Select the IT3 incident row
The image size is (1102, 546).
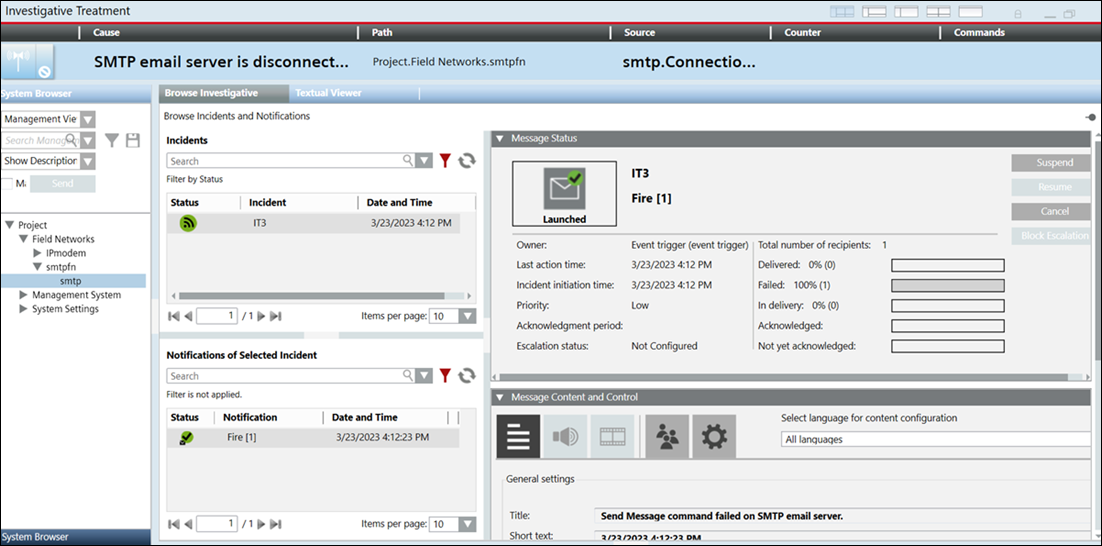coord(314,223)
